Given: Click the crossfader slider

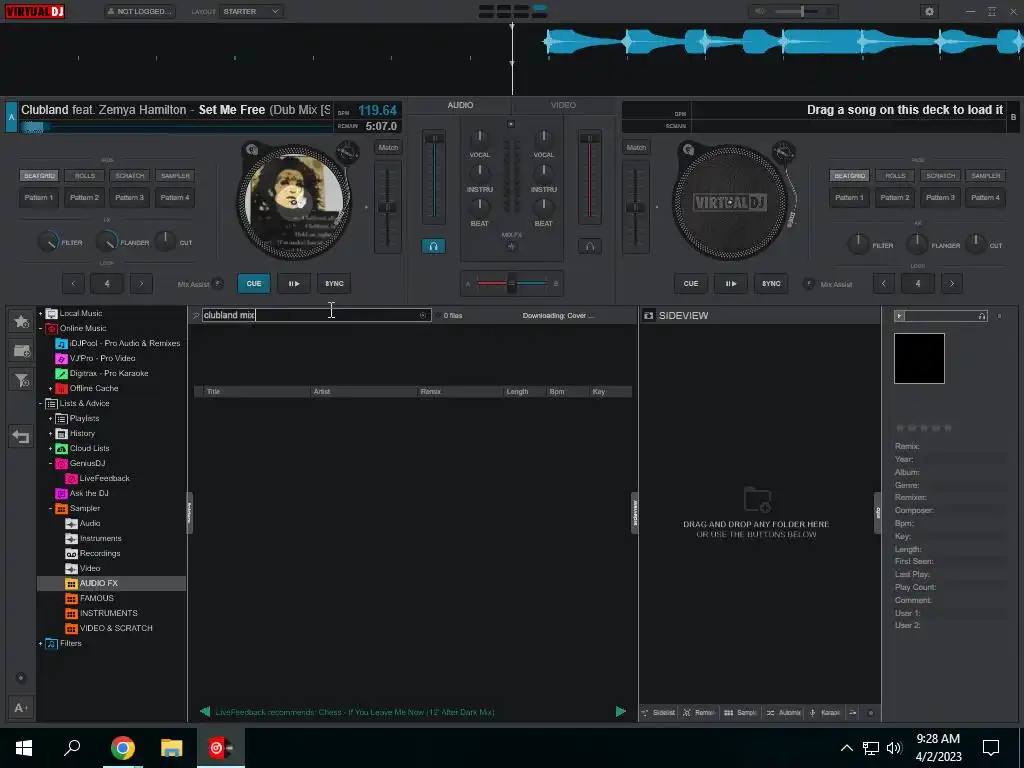Looking at the screenshot, I should [511, 283].
